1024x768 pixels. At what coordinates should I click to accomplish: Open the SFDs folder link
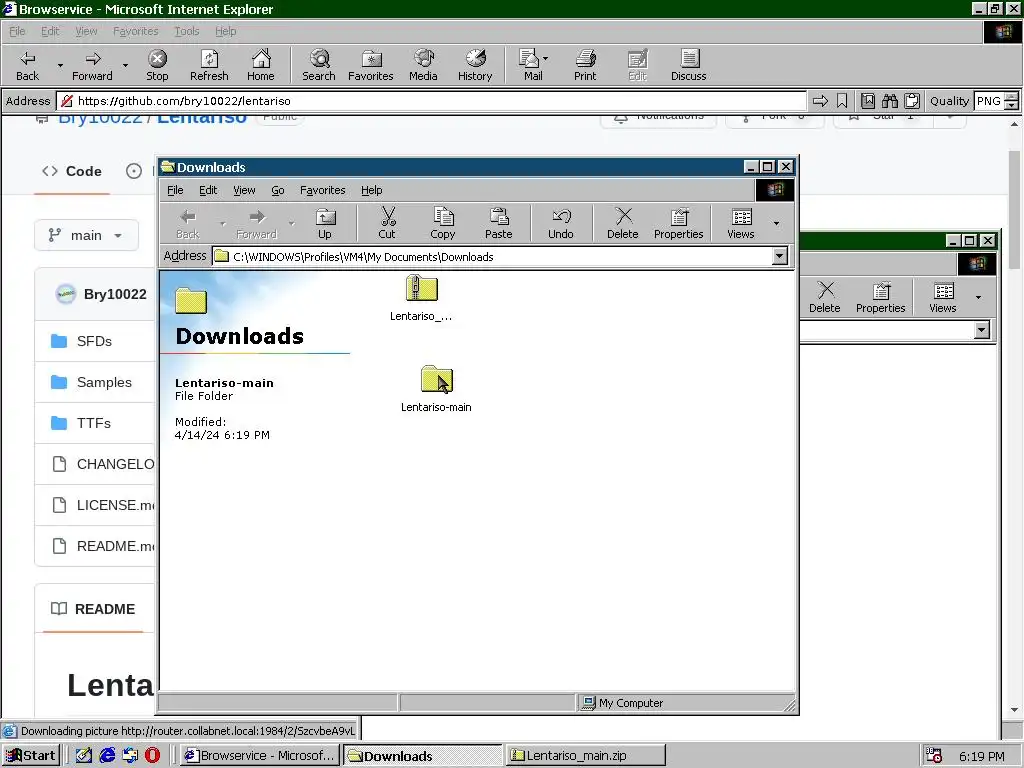[x=94, y=341]
